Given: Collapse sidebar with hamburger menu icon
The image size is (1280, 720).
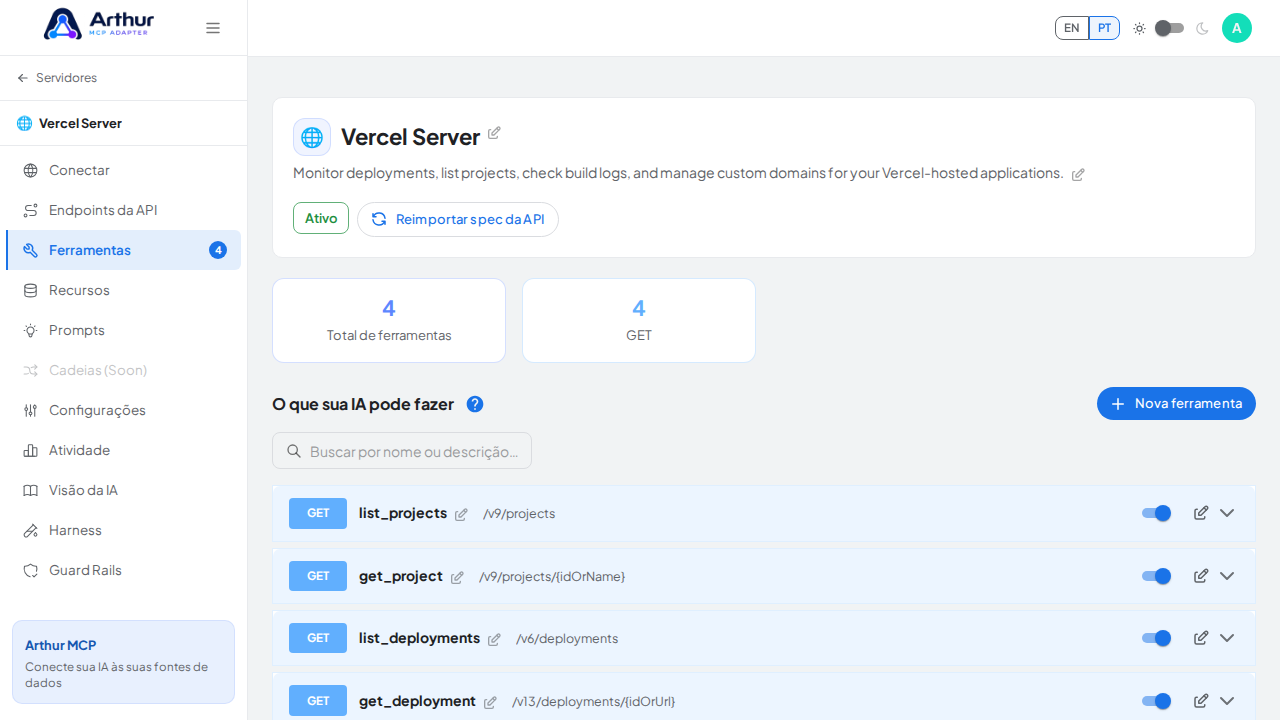Looking at the screenshot, I should [x=213, y=28].
